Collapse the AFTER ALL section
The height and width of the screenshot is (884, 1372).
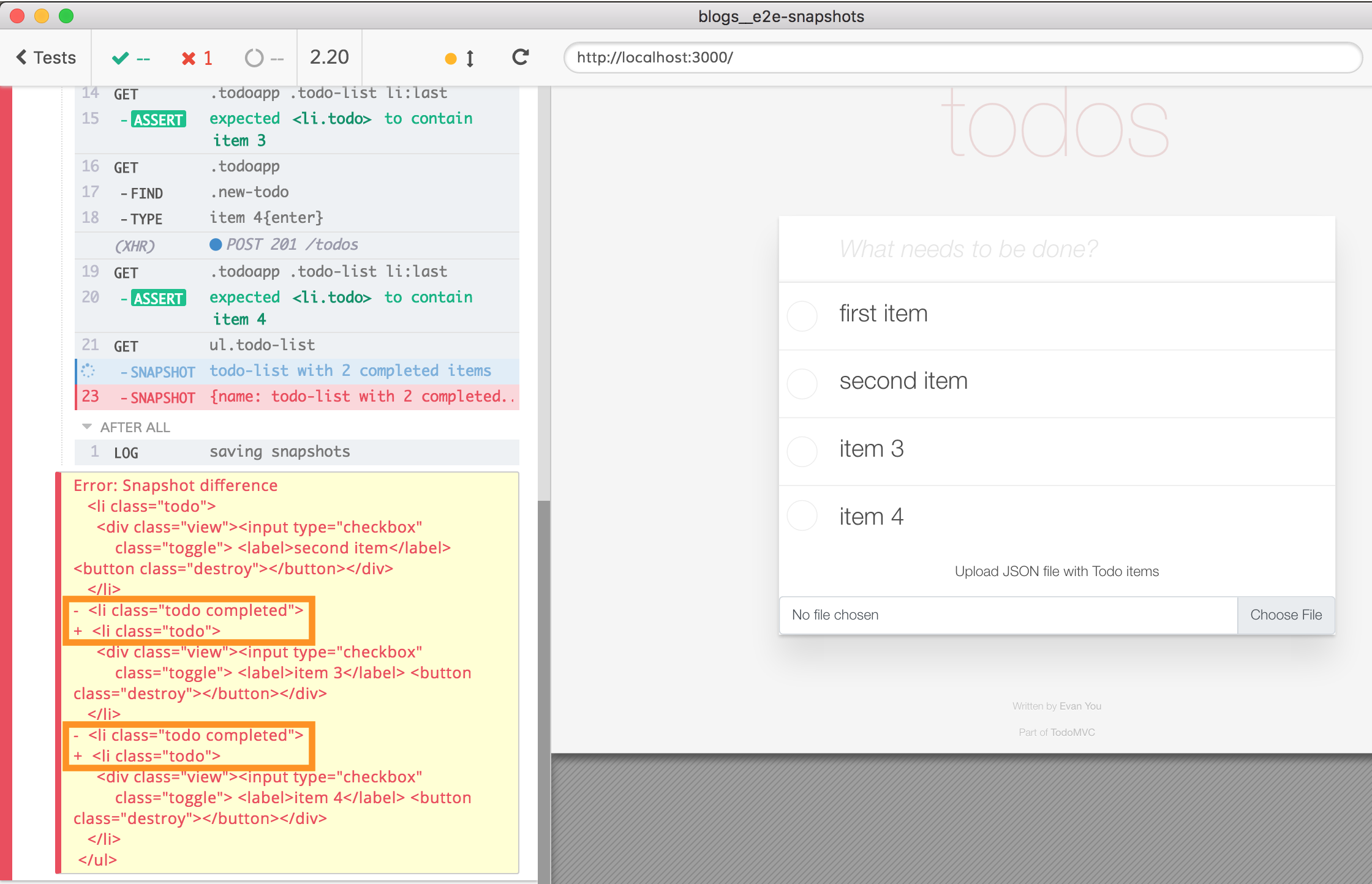tap(87, 427)
